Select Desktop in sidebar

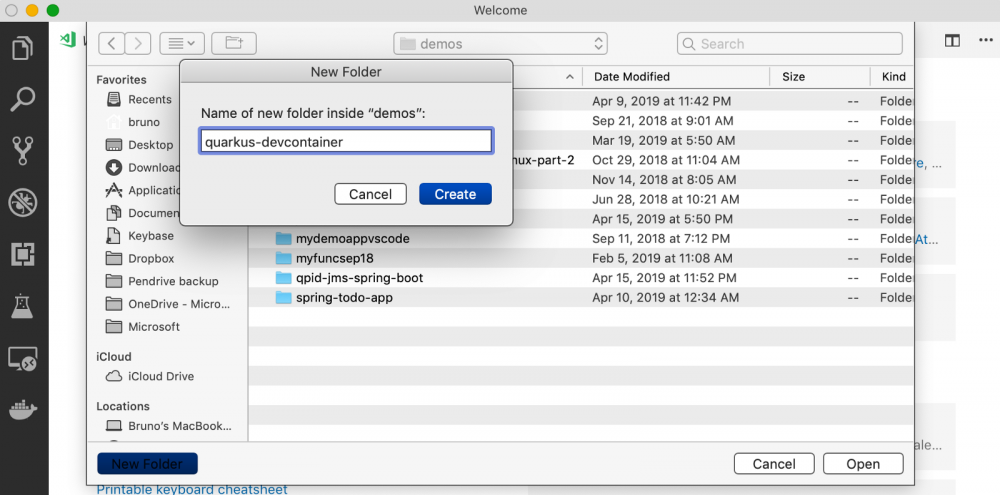coord(140,145)
